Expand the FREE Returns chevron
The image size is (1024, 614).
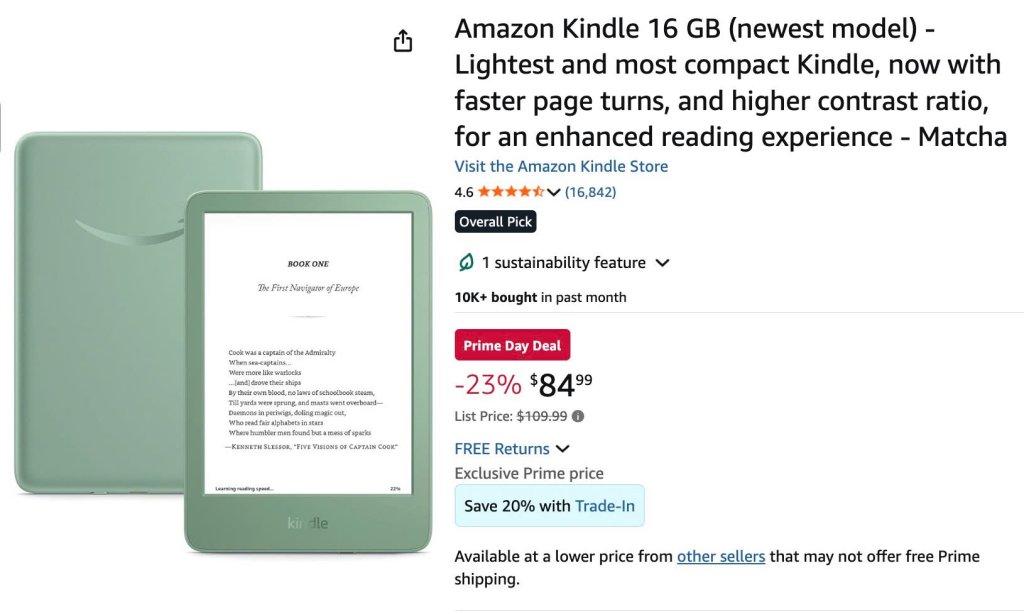[x=563, y=449]
